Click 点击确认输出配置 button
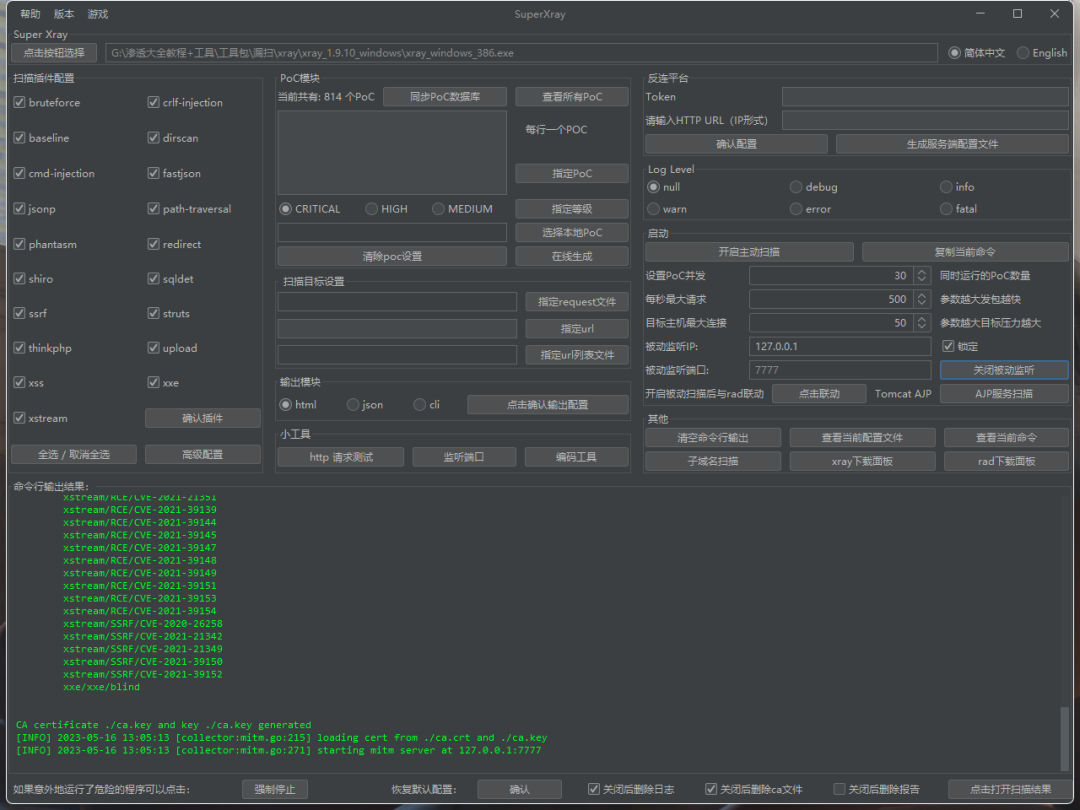The image size is (1080, 810). 548,405
